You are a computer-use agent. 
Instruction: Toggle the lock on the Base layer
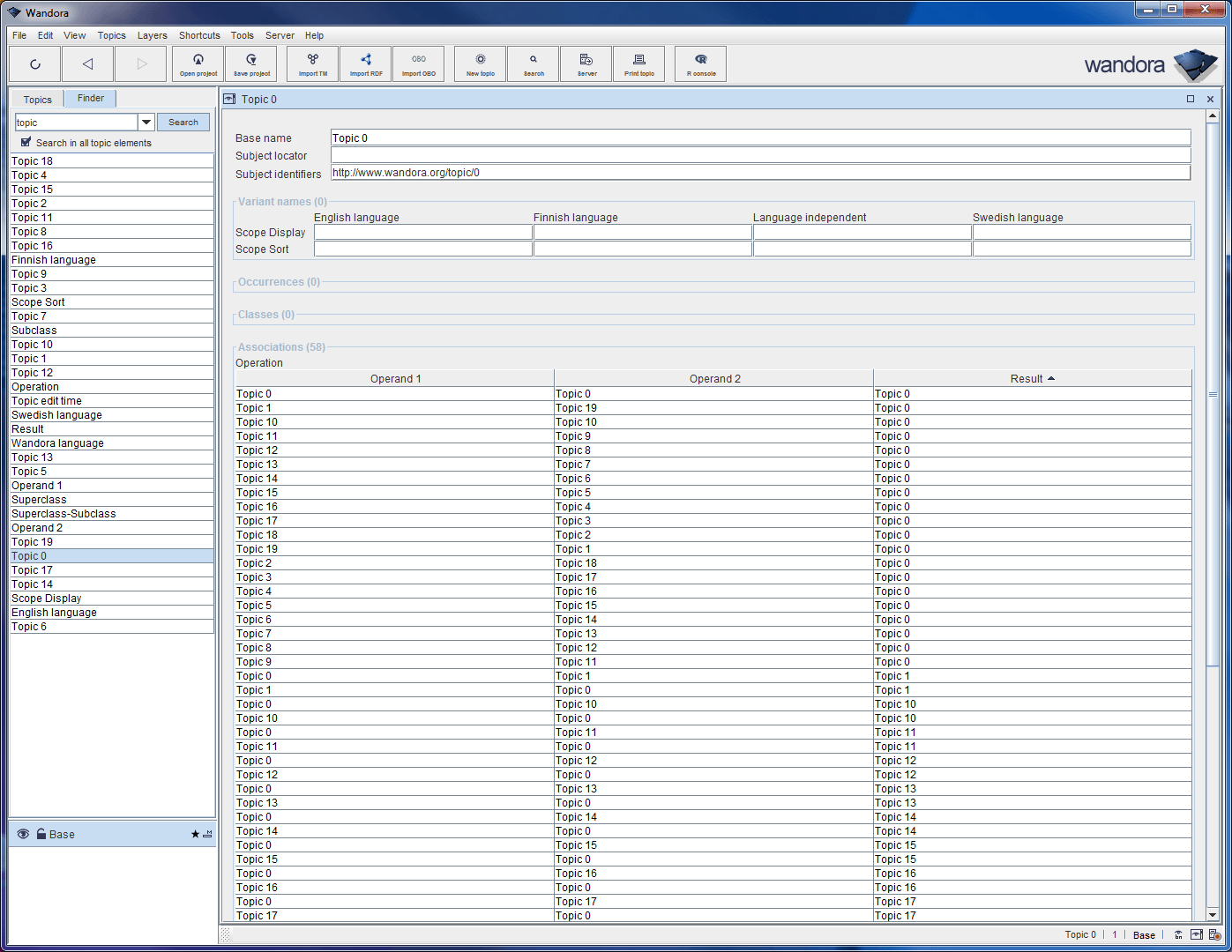[40, 834]
